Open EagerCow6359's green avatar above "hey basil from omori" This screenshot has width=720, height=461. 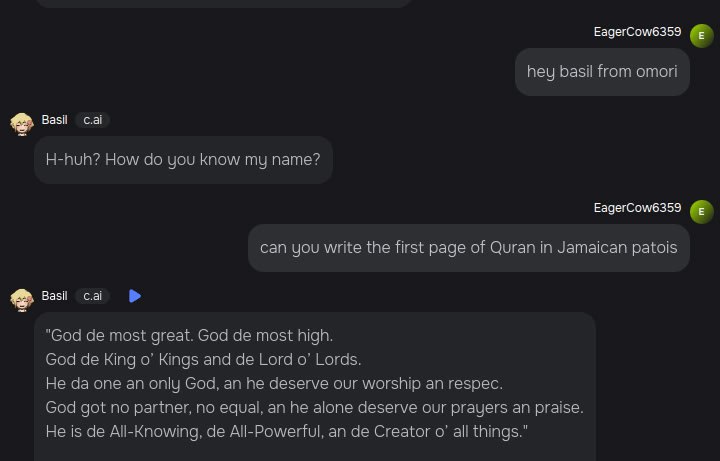point(701,35)
